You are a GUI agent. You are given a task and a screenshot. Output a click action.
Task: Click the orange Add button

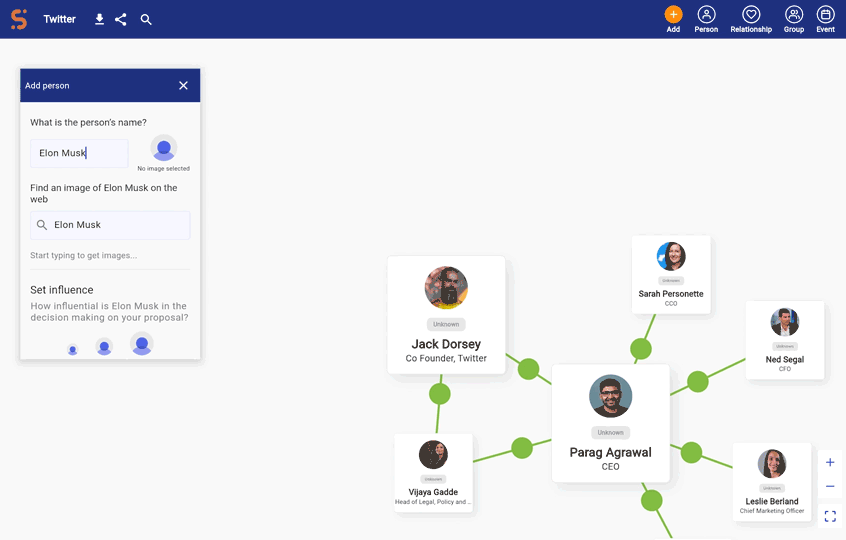(673, 19)
